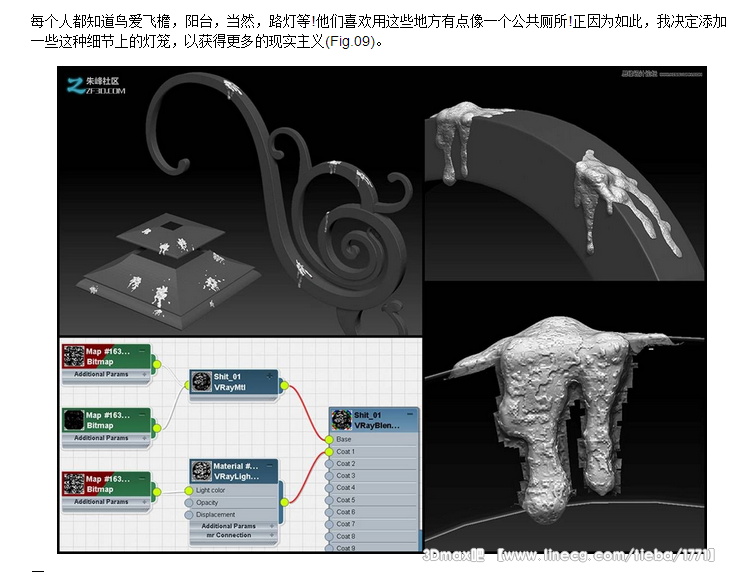The image size is (744, 572).
Task: Click the Base slot label
Action: 344,439
